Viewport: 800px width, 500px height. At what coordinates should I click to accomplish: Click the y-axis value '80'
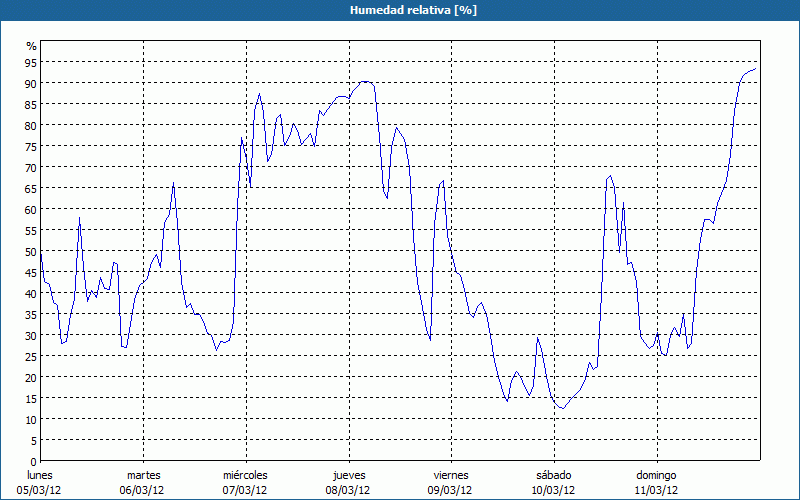(31, 125)
